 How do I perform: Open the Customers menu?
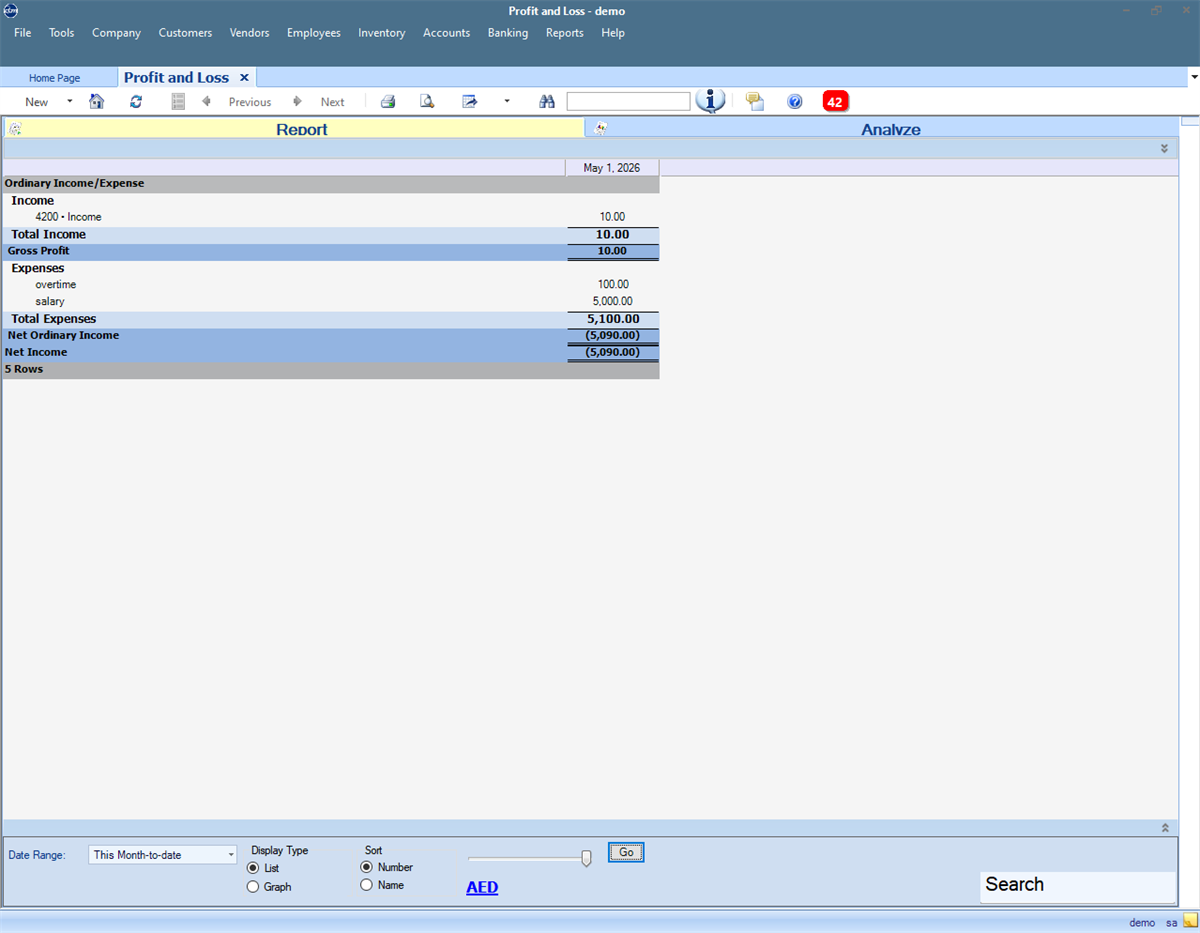point(185,33)
